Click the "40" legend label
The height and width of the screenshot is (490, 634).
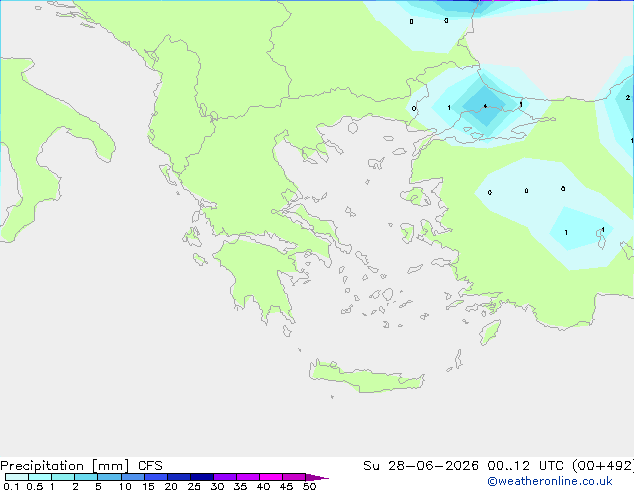[x=263, y=486]
